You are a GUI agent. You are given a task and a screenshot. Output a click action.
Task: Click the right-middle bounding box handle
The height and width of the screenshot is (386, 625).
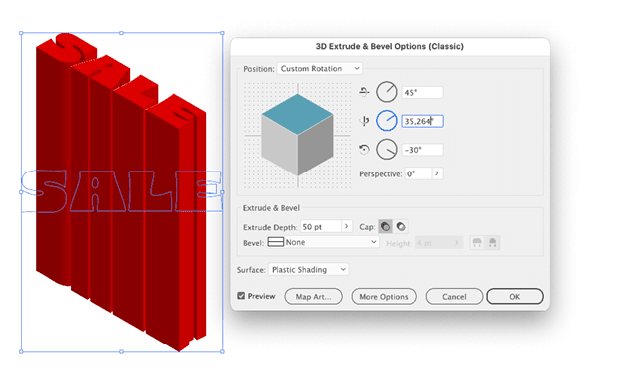click(x=222, y=192)
